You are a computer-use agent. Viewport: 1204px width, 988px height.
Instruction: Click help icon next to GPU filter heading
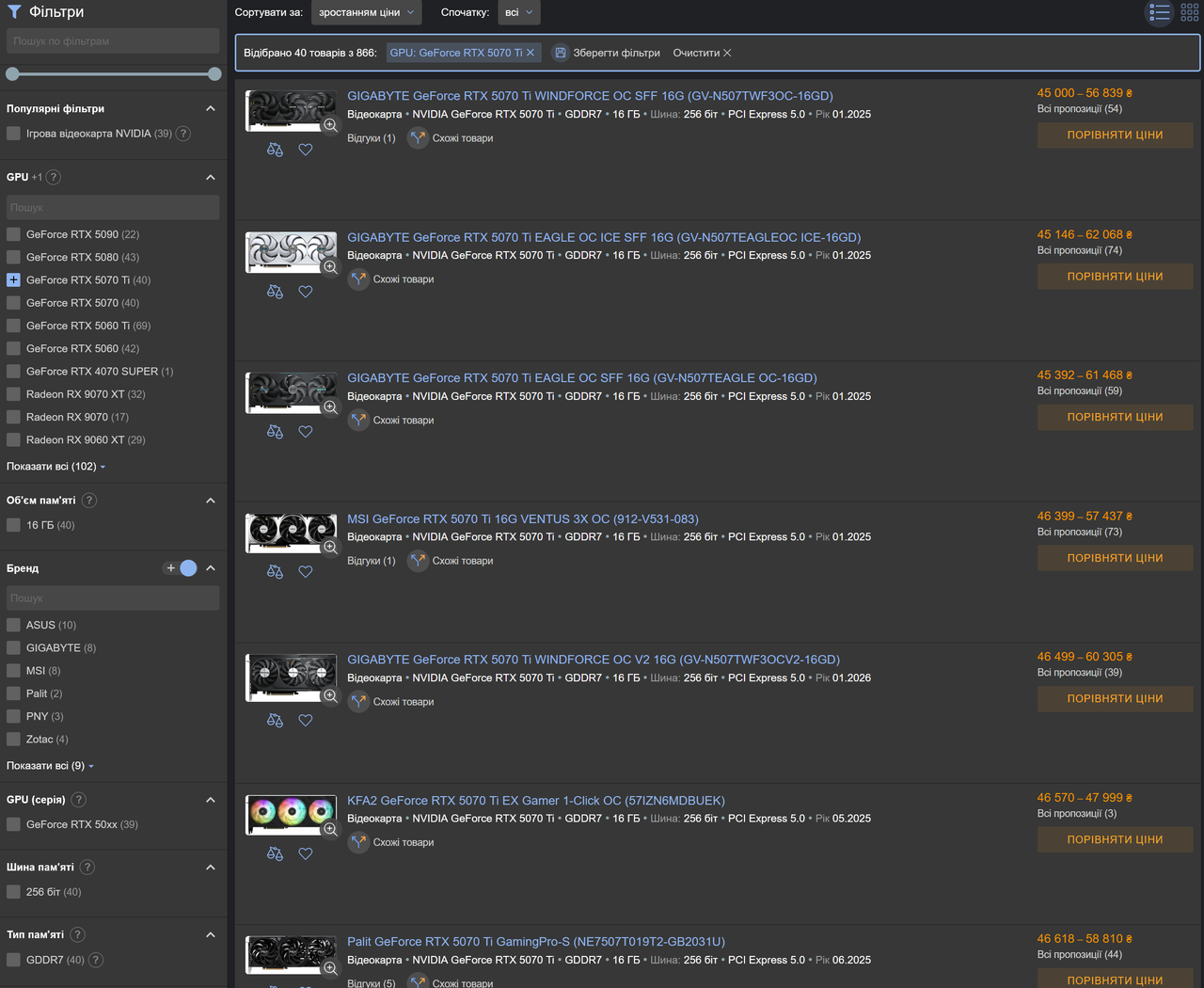[54, 177]
